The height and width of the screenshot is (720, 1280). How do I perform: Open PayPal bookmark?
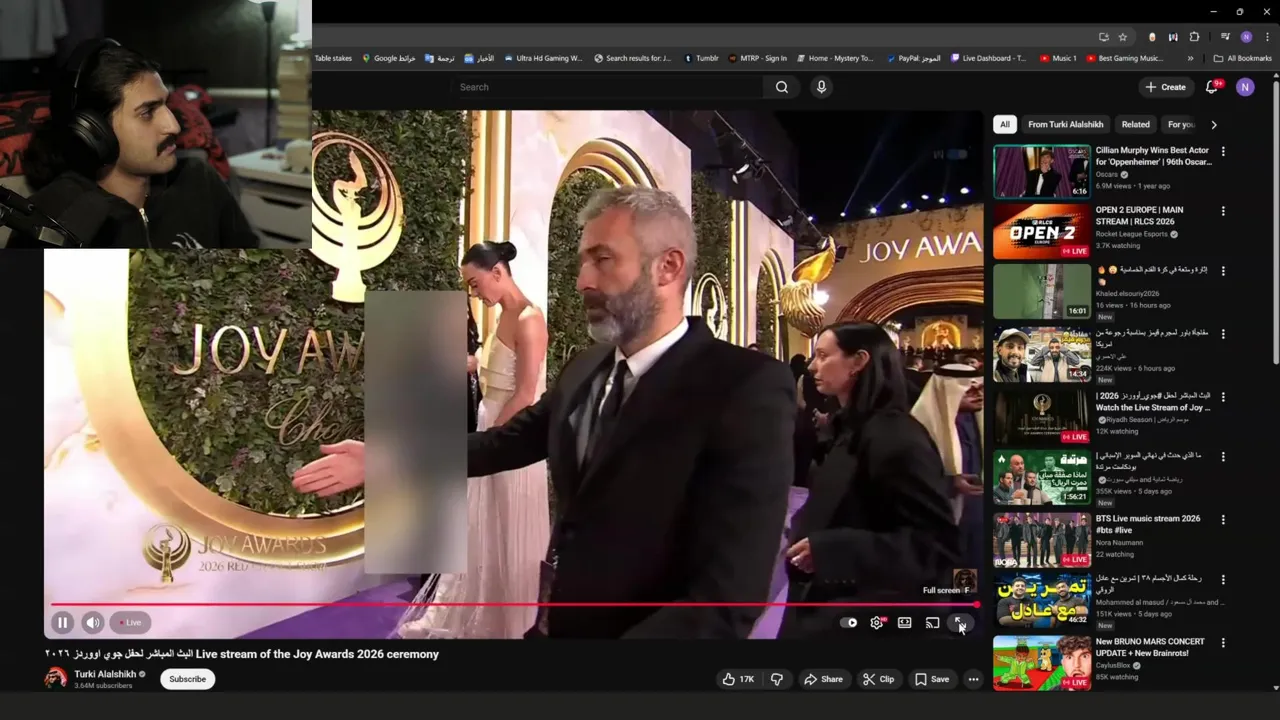tap(913, 58)
